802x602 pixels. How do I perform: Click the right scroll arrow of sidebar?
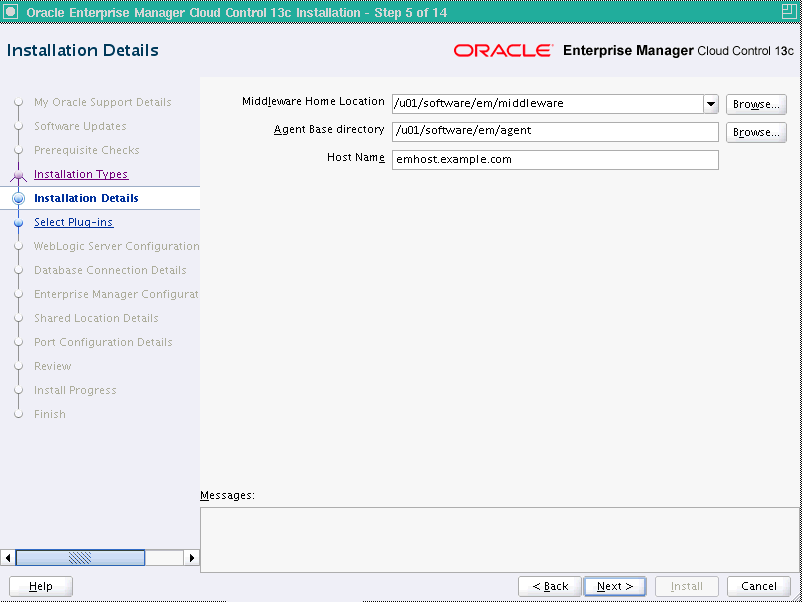tap(191, 558)
